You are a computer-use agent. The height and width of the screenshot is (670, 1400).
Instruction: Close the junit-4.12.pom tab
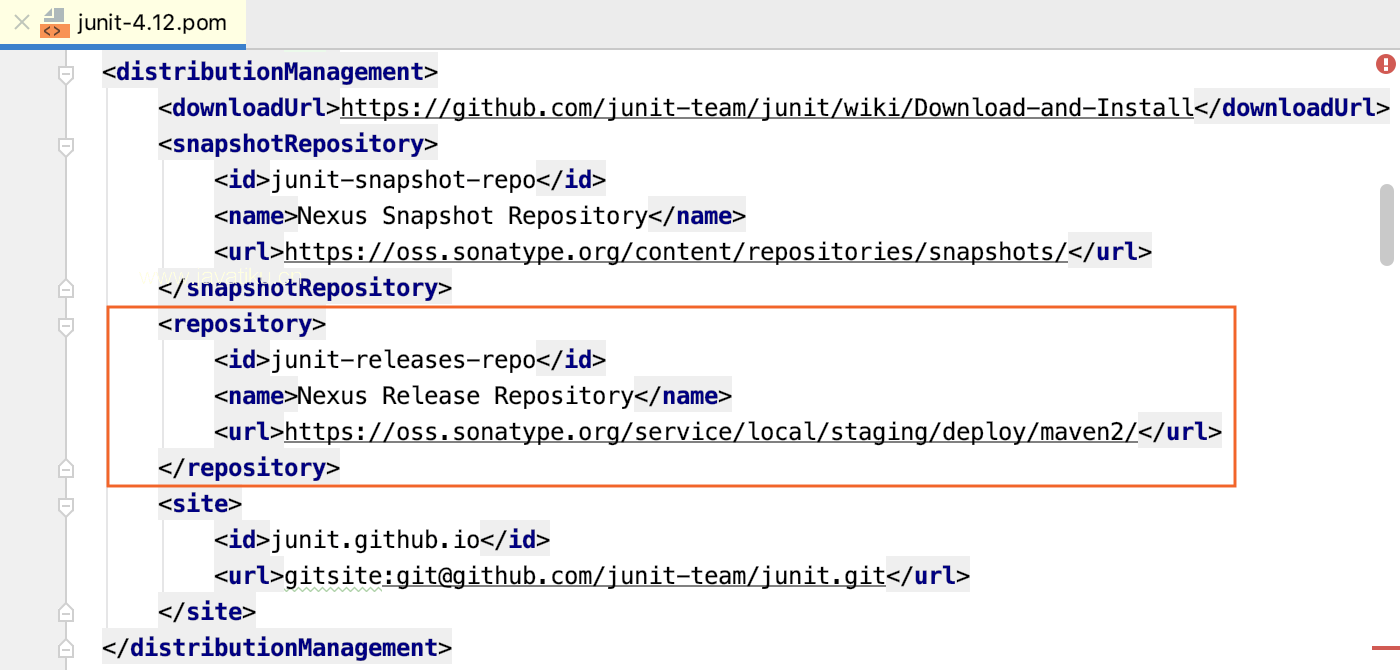pos(21,21)
